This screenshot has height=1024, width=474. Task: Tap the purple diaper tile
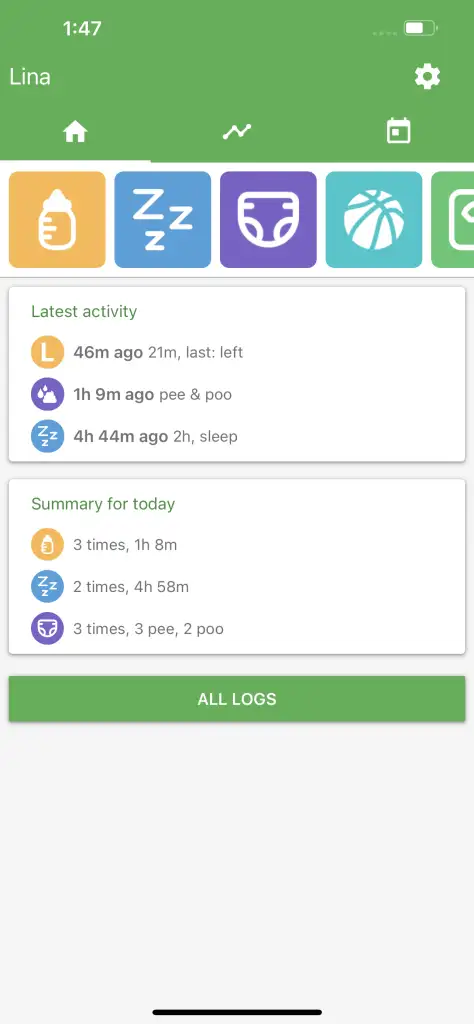(268, 219)
